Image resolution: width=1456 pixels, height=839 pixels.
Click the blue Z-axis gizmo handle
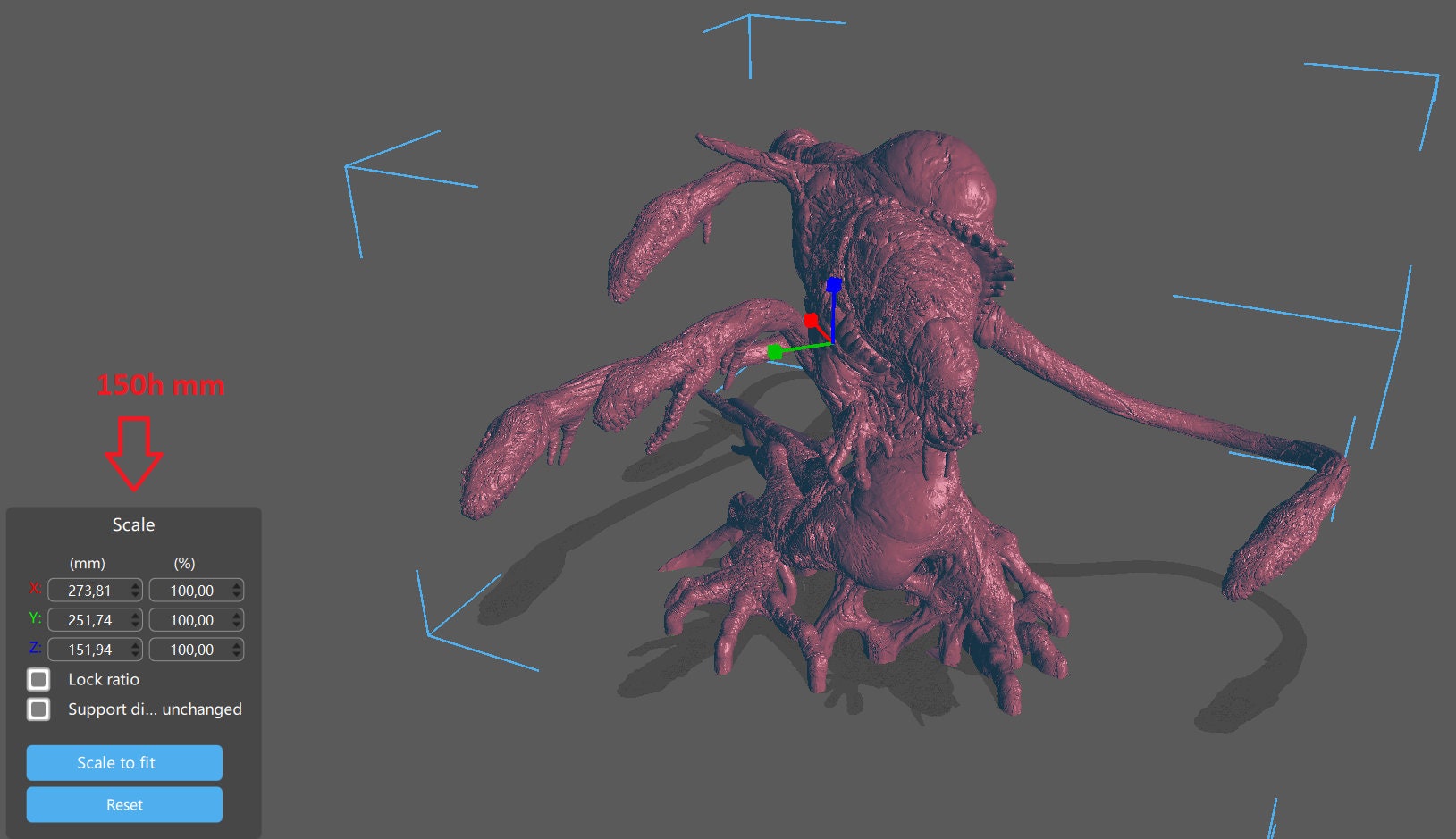[x=834, y=285]
